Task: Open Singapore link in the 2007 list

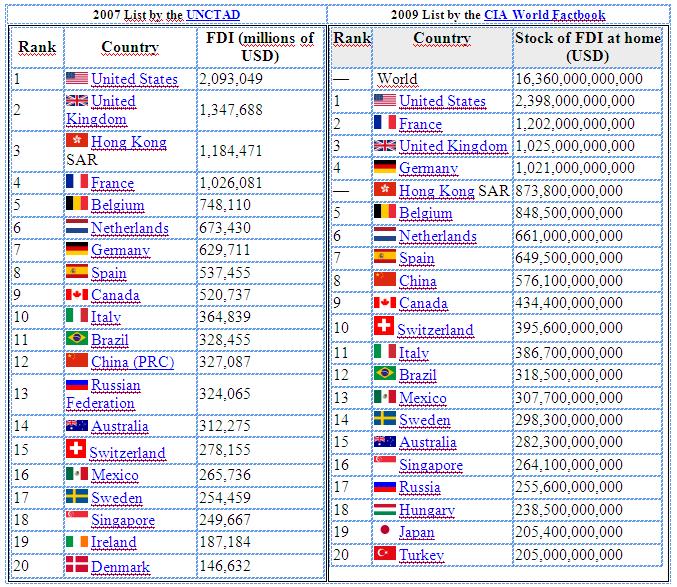Action: [x=123, y=521]
